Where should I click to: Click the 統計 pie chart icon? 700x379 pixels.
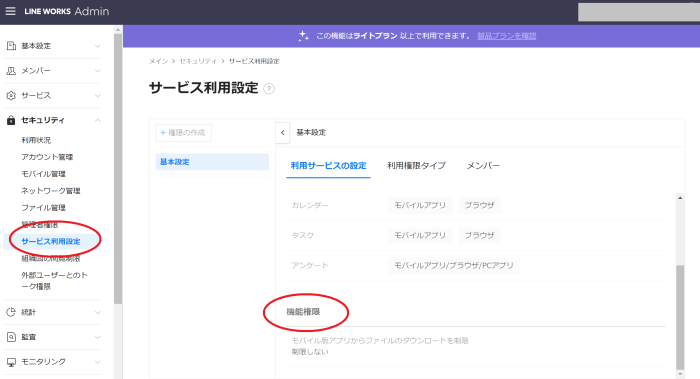(11, 312)
